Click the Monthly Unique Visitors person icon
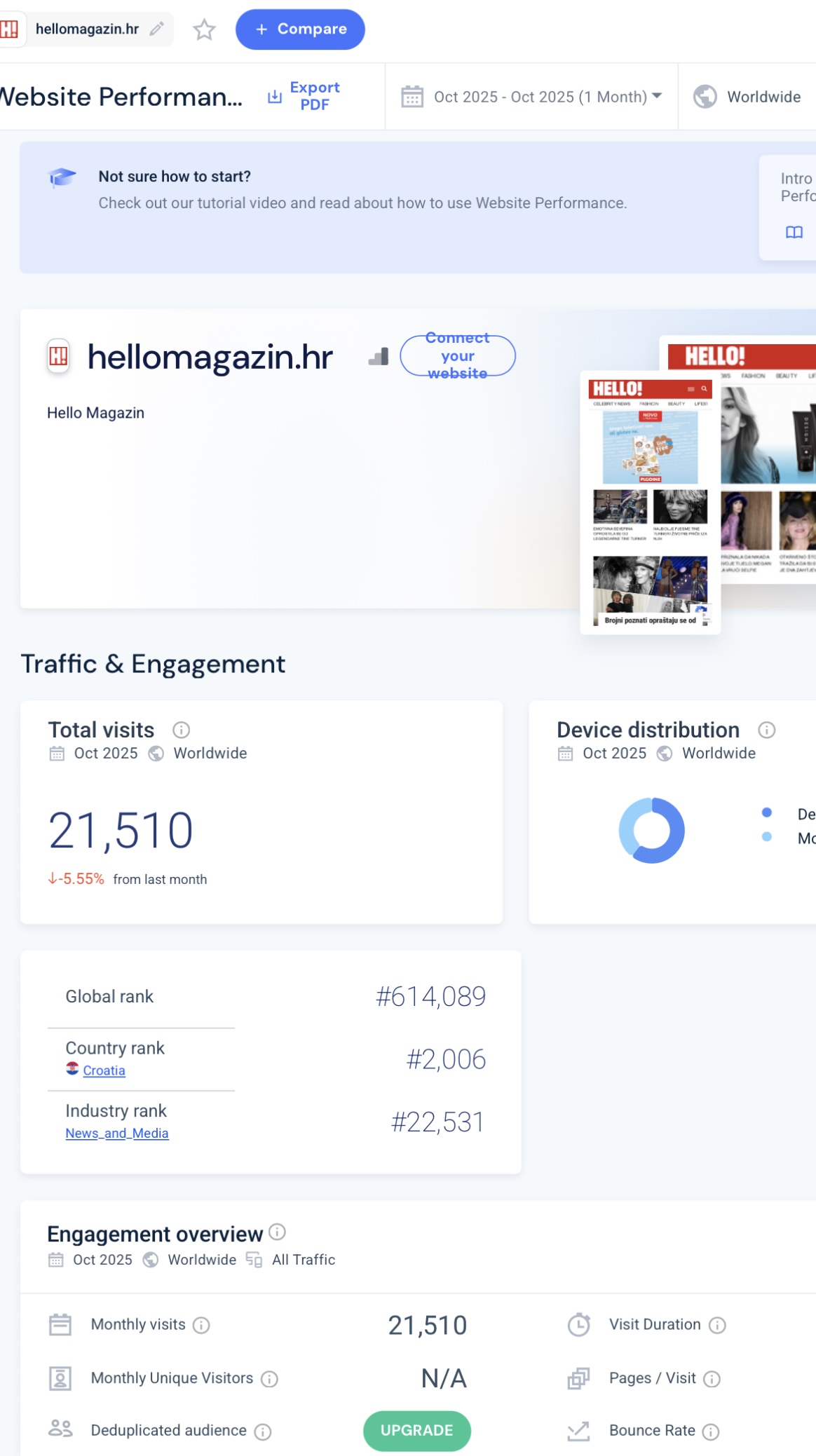Viewport: 816px width, 1456px height. pyautogui.click(x=60, y=1378)
